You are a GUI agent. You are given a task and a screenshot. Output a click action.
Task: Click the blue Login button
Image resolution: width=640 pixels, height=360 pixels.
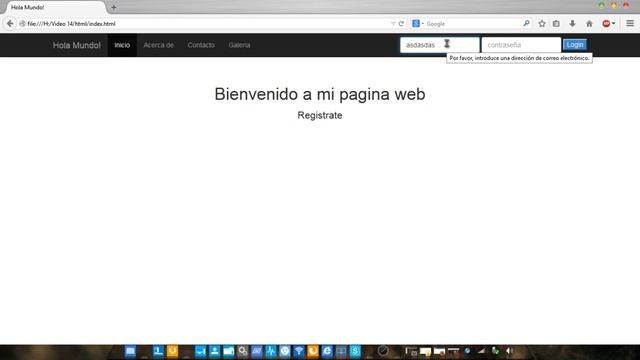(x=575, y=44)
